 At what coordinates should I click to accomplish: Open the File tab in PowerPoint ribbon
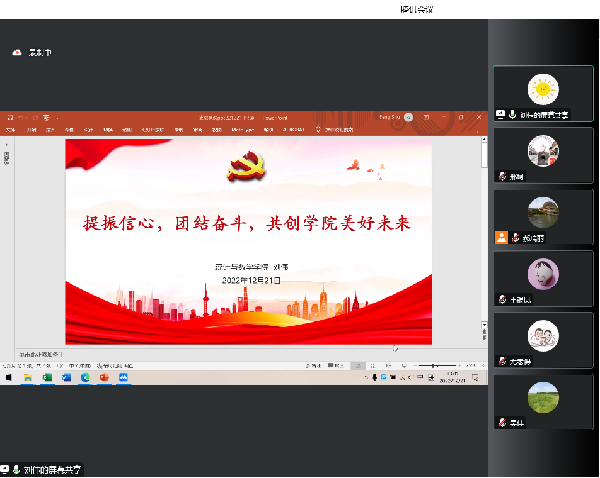coord(10,129)
